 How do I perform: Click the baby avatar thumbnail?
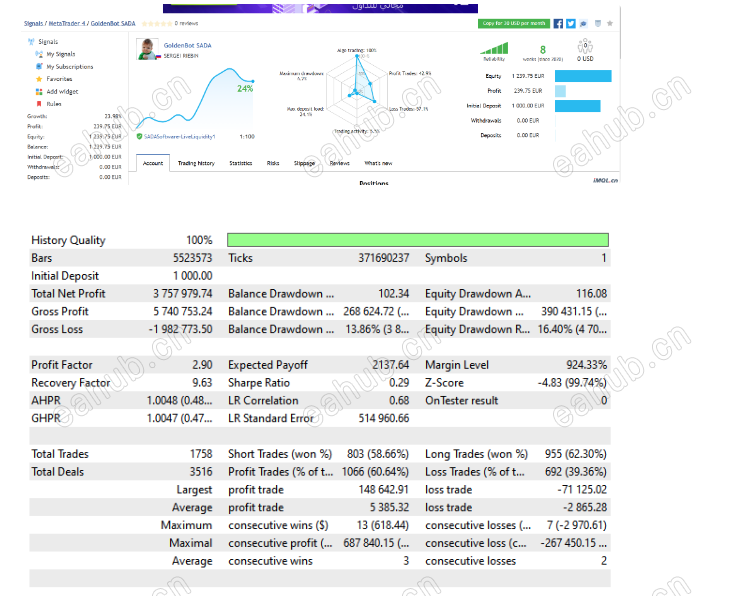click(x=148, y=49)
